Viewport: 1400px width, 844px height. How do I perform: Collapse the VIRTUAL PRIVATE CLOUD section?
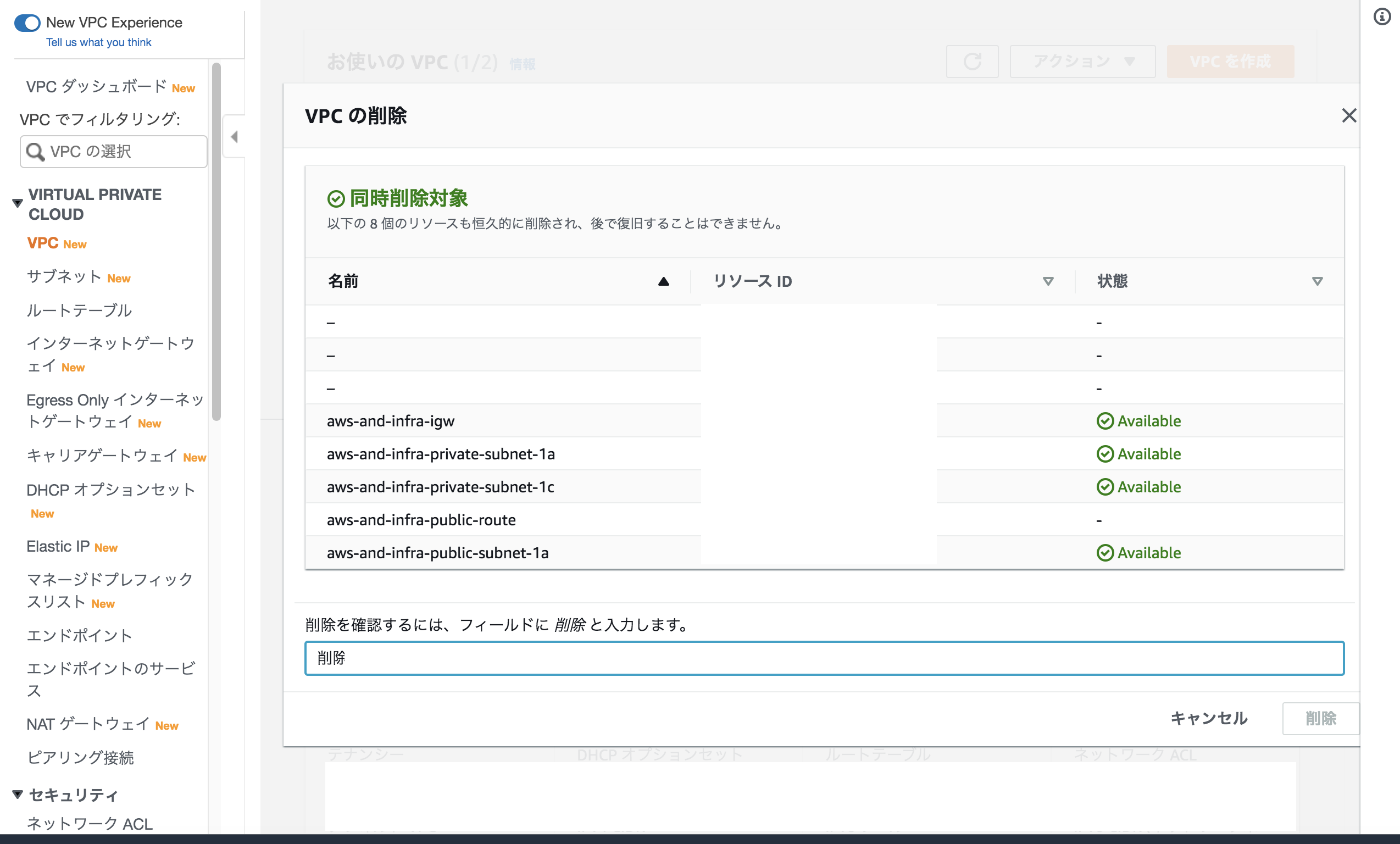pos(16,203)
